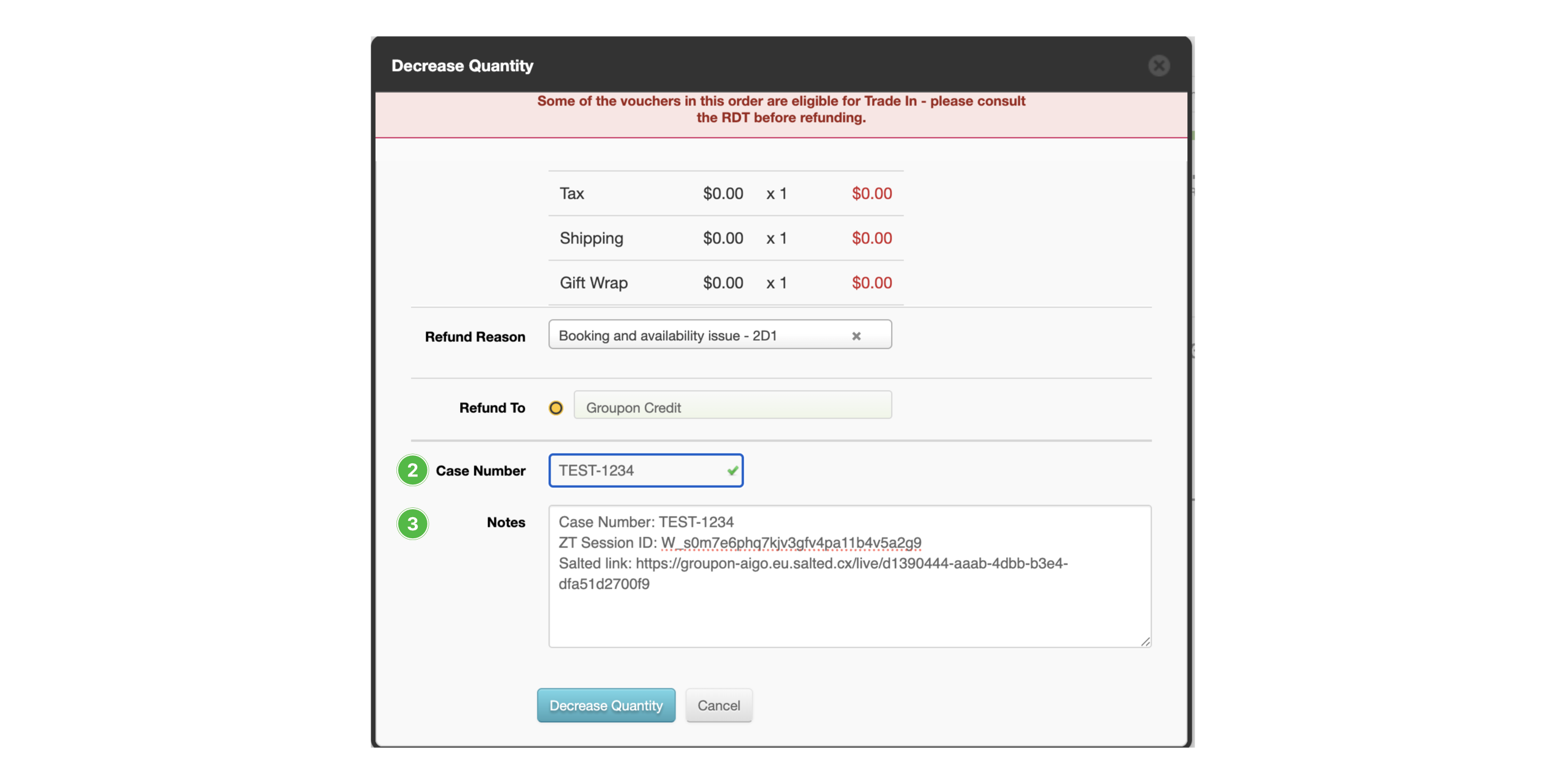The height and width of the screenshot is (784, 1566).
Task: Click the Trade In warning banner
Action: click(x=780, y=110)
